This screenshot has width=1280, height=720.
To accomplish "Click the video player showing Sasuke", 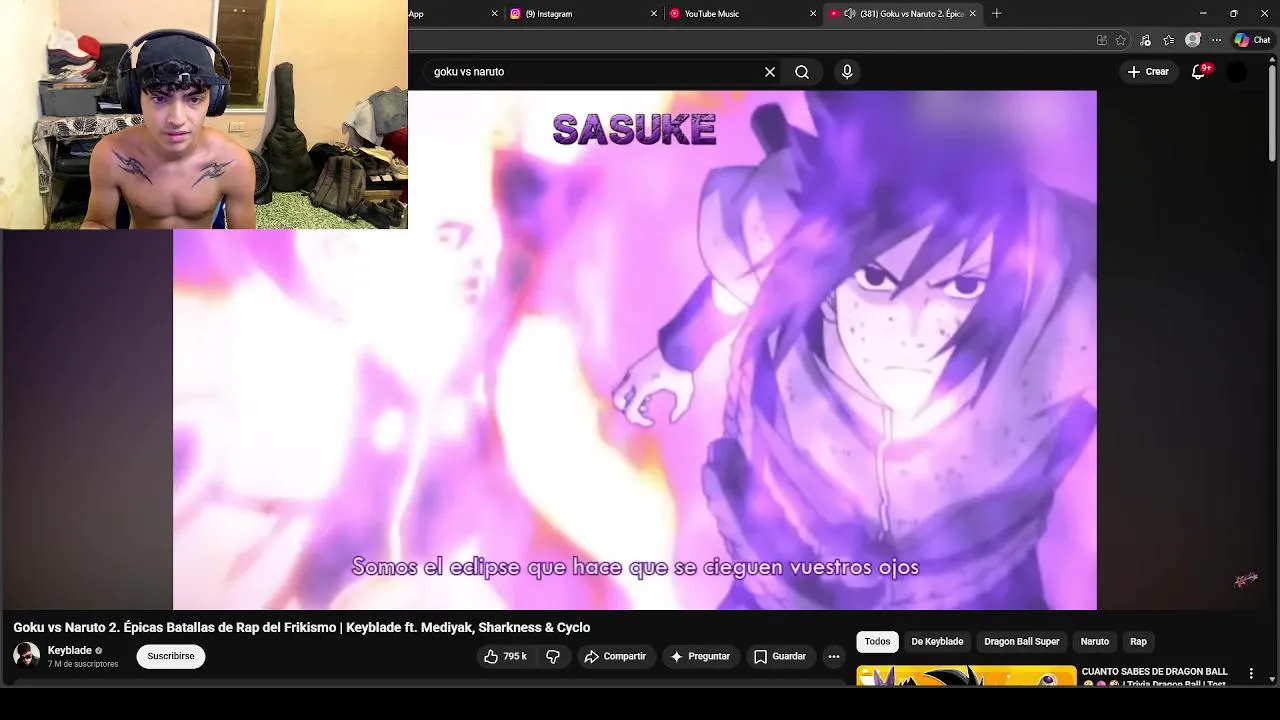I will click(x=635, y=350).
